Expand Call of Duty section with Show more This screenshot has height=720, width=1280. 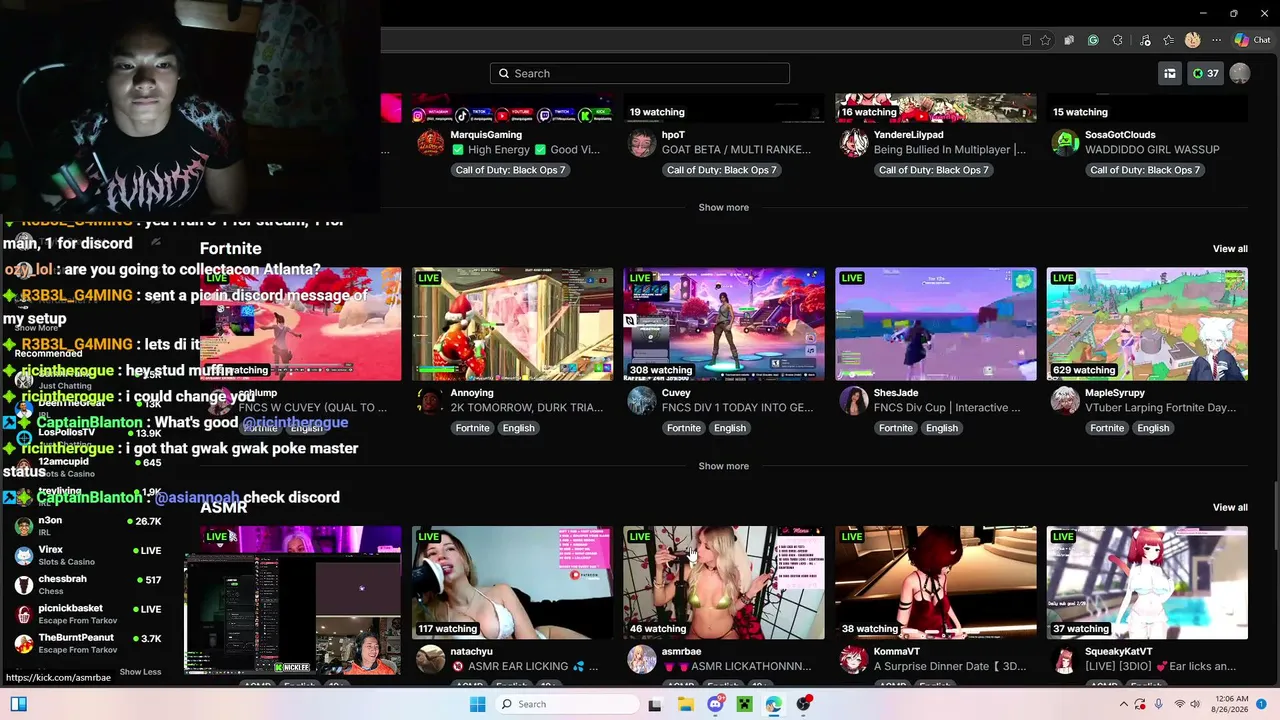pos(723,207)
